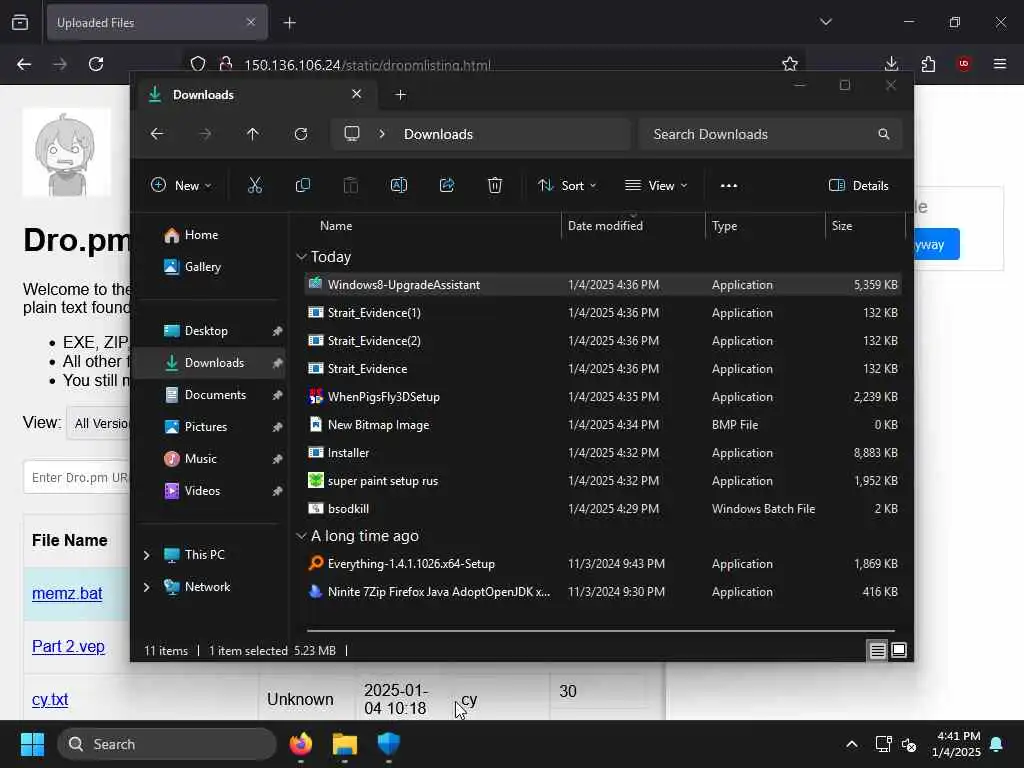Image resolution: width=1024 pixels, height=768 pixels.
Task: Click the Windows taskbar Search box
Action: pyautogui.click(x=167, y=744)
